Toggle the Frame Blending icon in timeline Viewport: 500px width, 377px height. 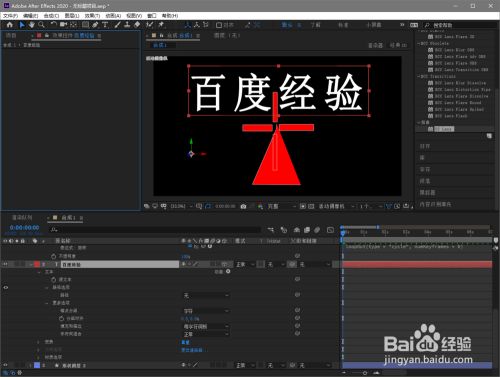[x=307, y=230]
